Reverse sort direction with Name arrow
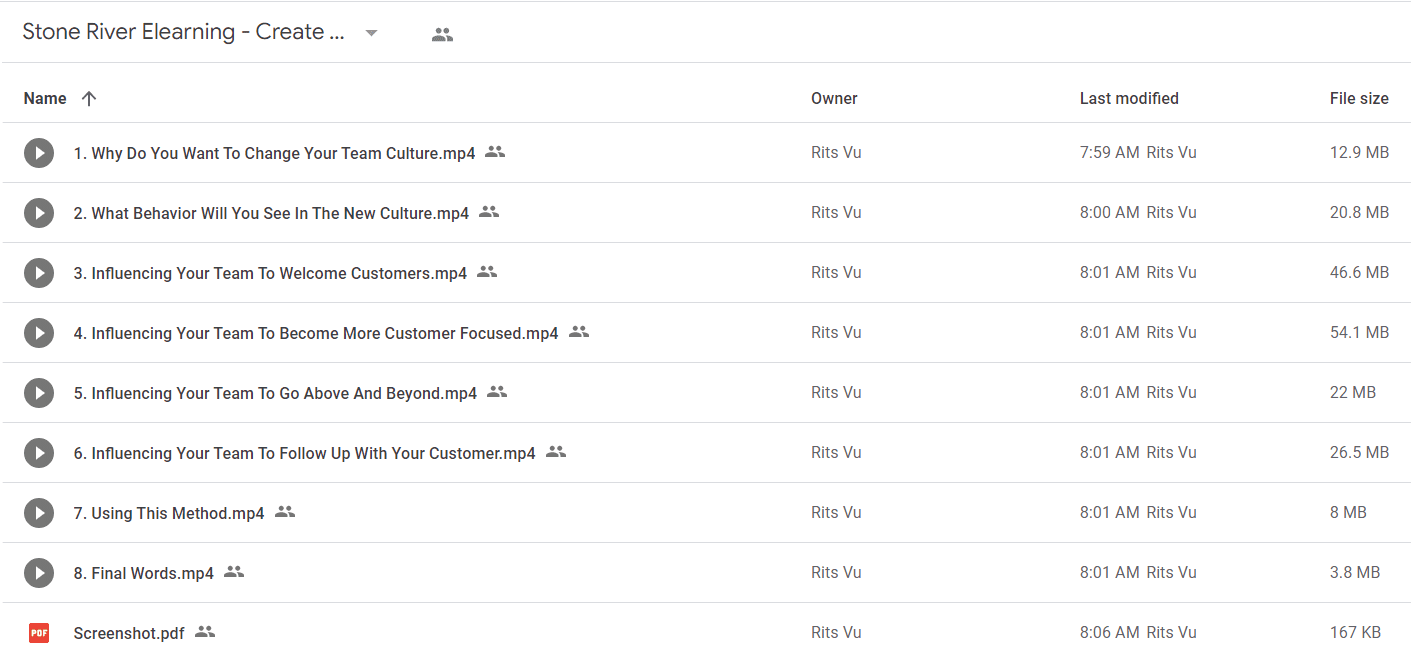The height and width of the screenshot is (659, 1411). click(89, 98)
